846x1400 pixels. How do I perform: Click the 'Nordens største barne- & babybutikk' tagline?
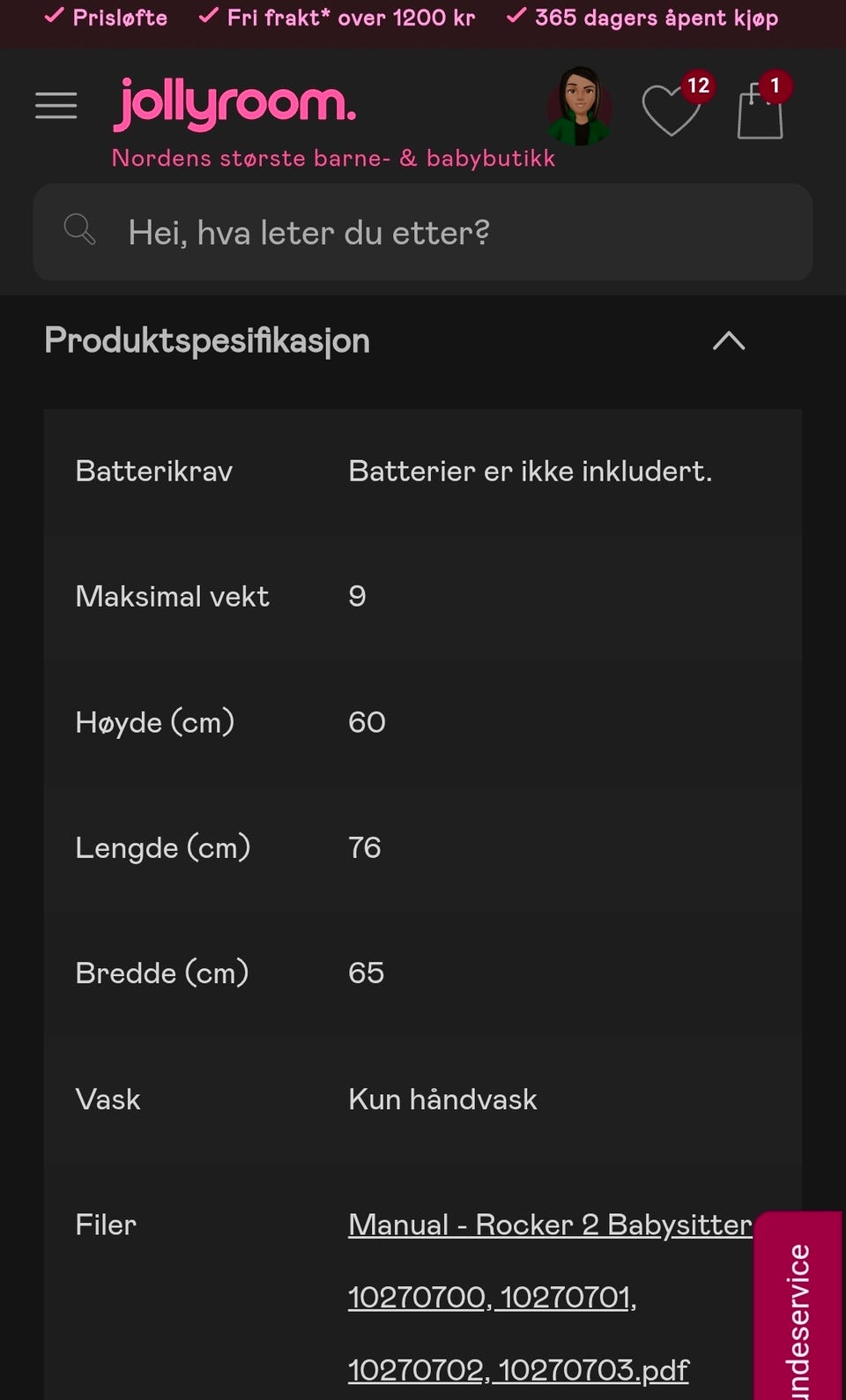(333, 158)
